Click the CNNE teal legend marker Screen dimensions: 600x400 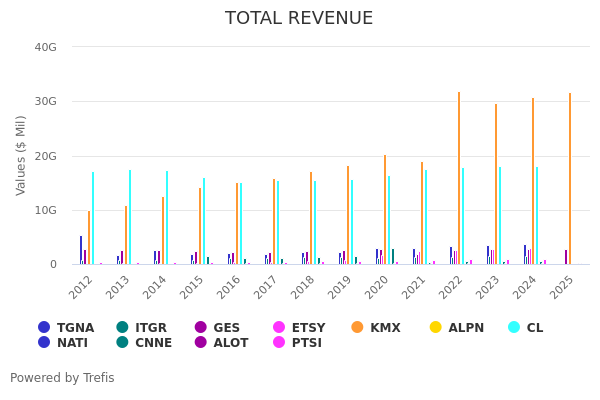click(x=122, y=343)
